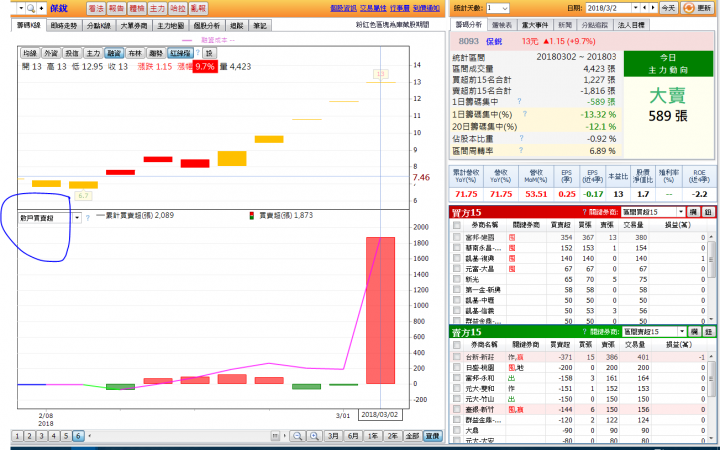
Task: Go to next date with right arrow
Action: point(653,8)
